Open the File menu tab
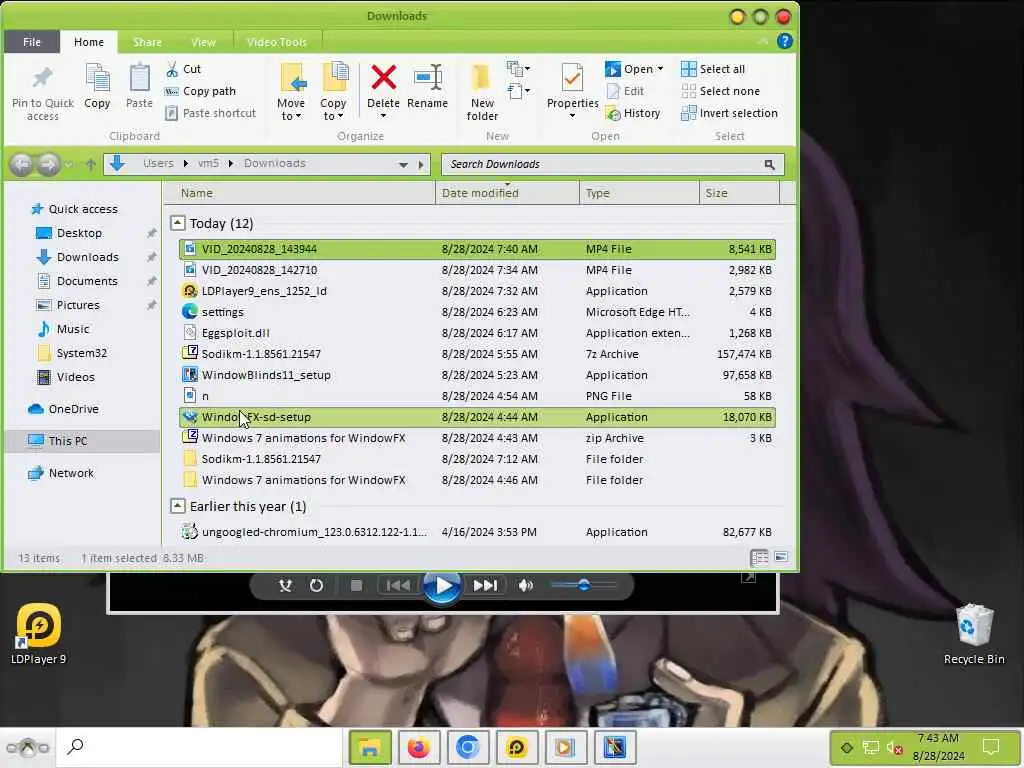This screenshot has width=1024, height=768. click(x=32, y=42)
